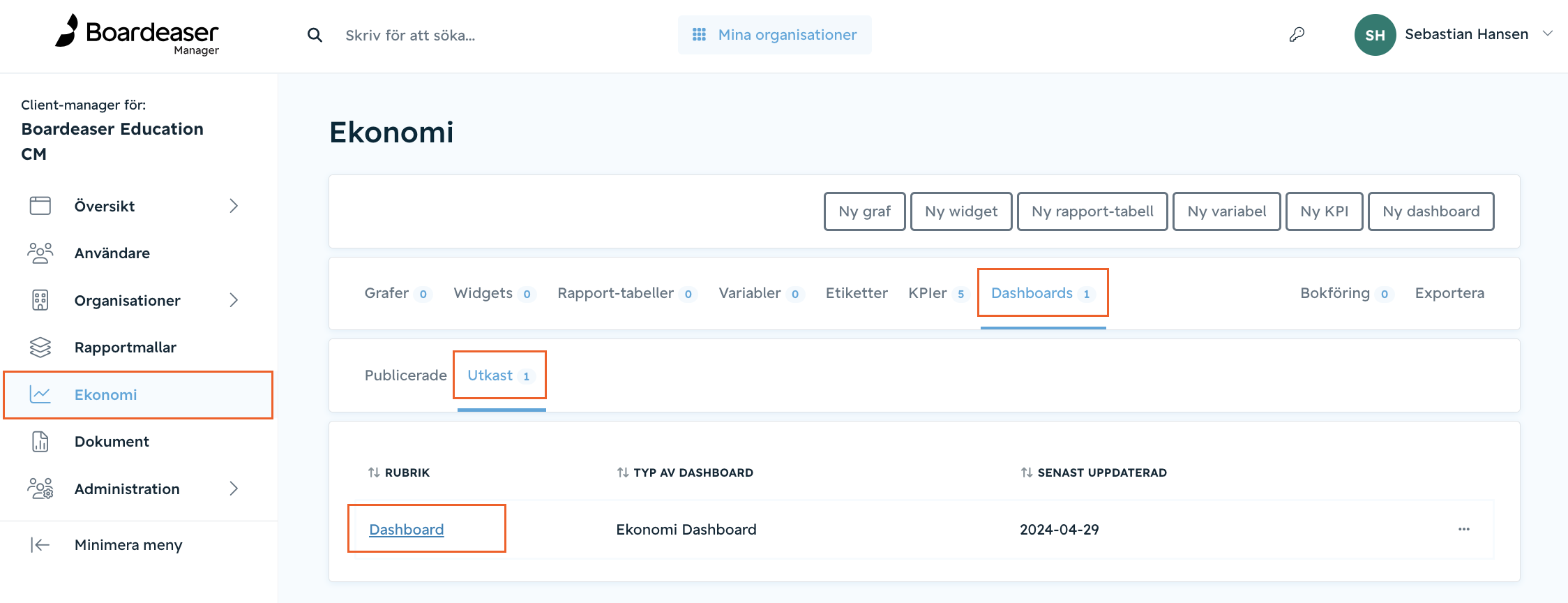Click the Boardeaser Education CM heading
Viewport: 1568px width, 603px height.
point(112,141)
